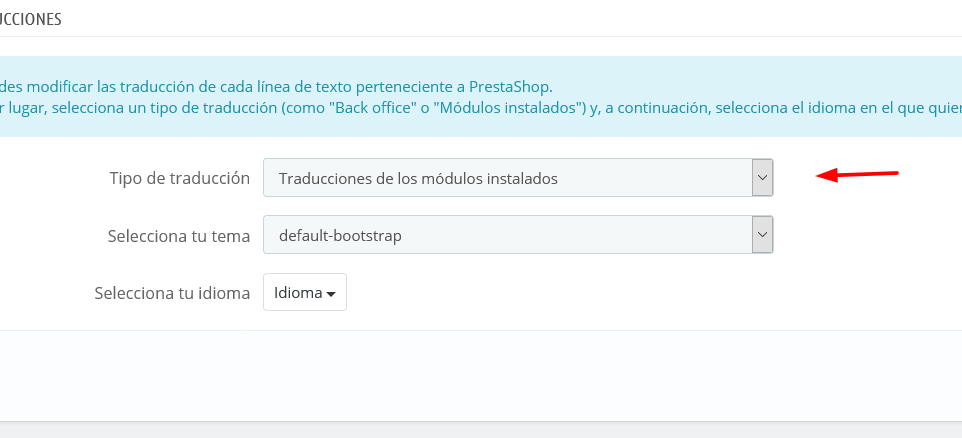Select the Traducciones de los módulos instalados field

point(518,177)
